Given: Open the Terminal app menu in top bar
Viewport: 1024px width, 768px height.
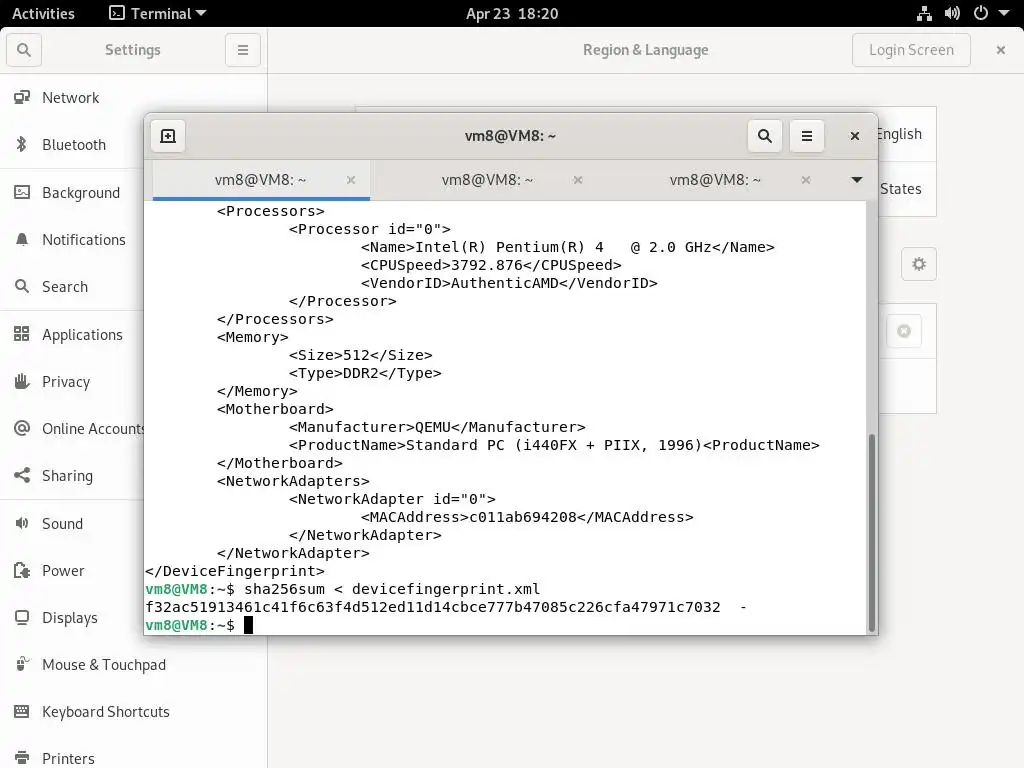Looking at the screenshot, I should coord(157,13).
